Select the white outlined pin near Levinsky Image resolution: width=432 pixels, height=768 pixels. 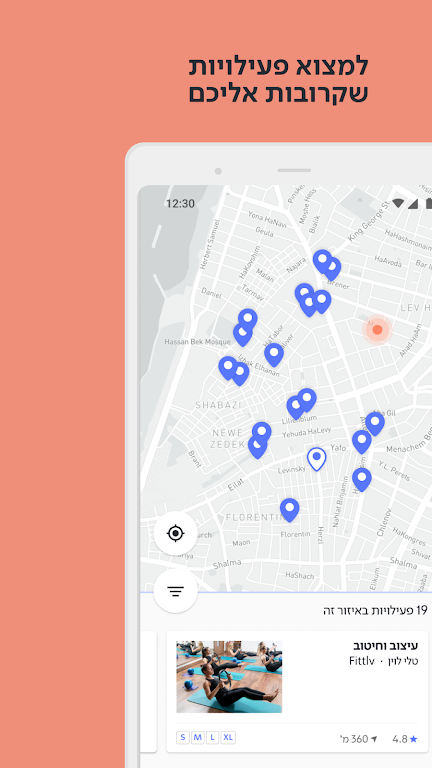(316, 459)
